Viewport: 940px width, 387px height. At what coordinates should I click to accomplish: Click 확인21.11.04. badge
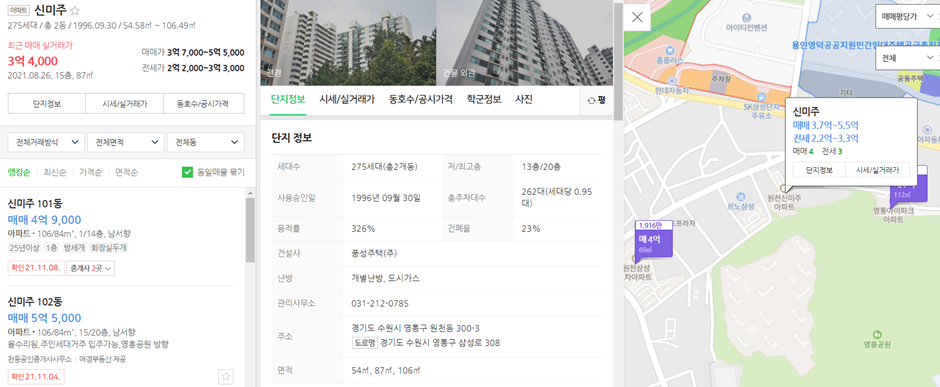pyautogui.click(x=36, y=377)
